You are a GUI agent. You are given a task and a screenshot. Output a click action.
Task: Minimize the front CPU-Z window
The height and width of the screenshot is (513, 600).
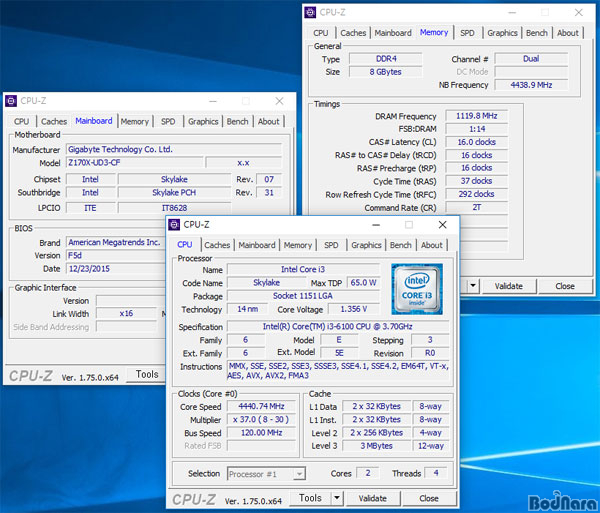376,225
